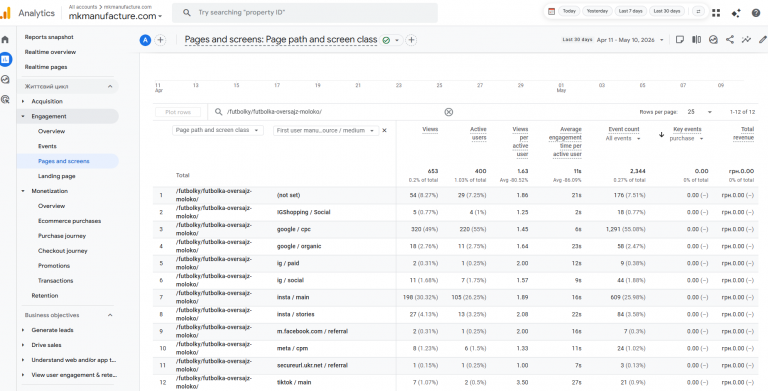Customize report with pencil icon

pyautogui.click(x=763, y=40)
